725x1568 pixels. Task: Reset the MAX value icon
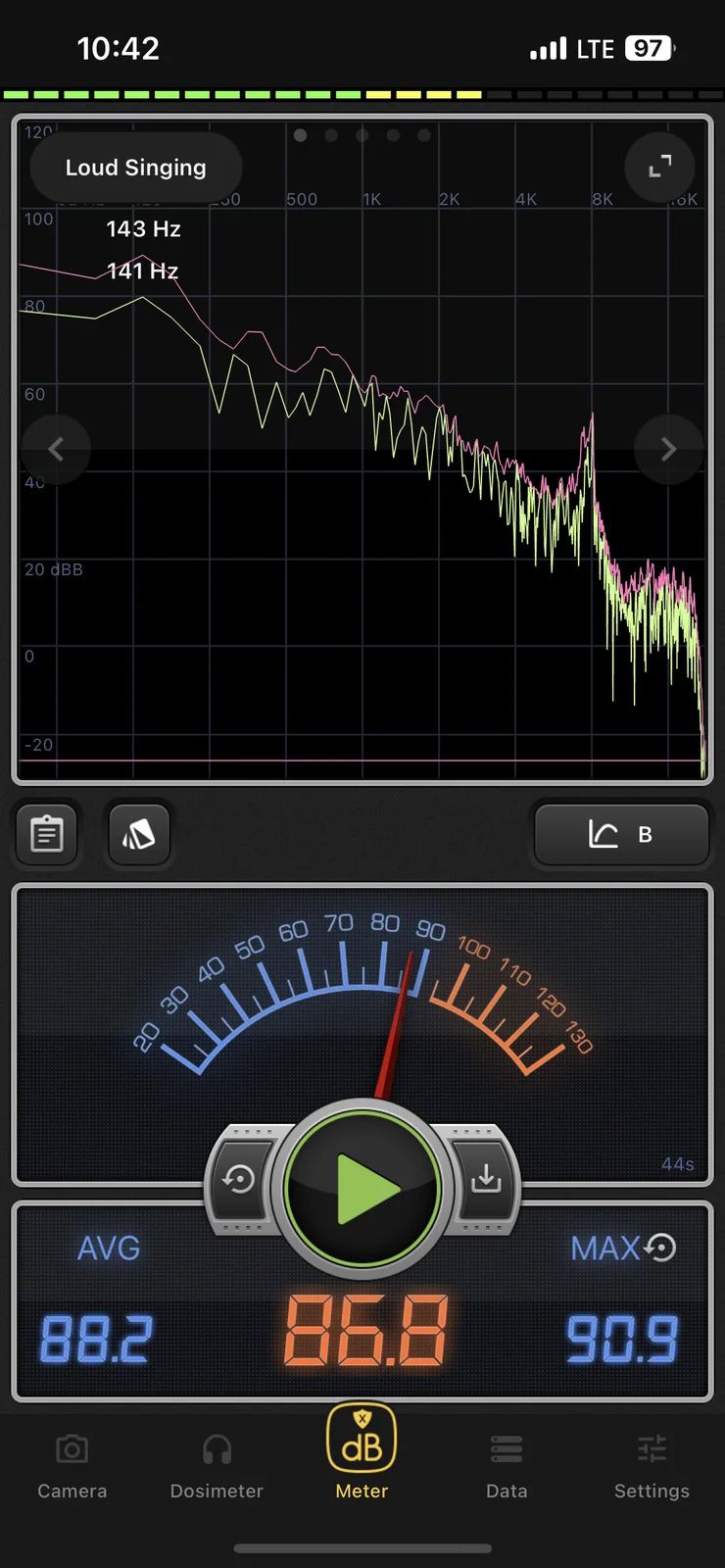[660, 1248]
